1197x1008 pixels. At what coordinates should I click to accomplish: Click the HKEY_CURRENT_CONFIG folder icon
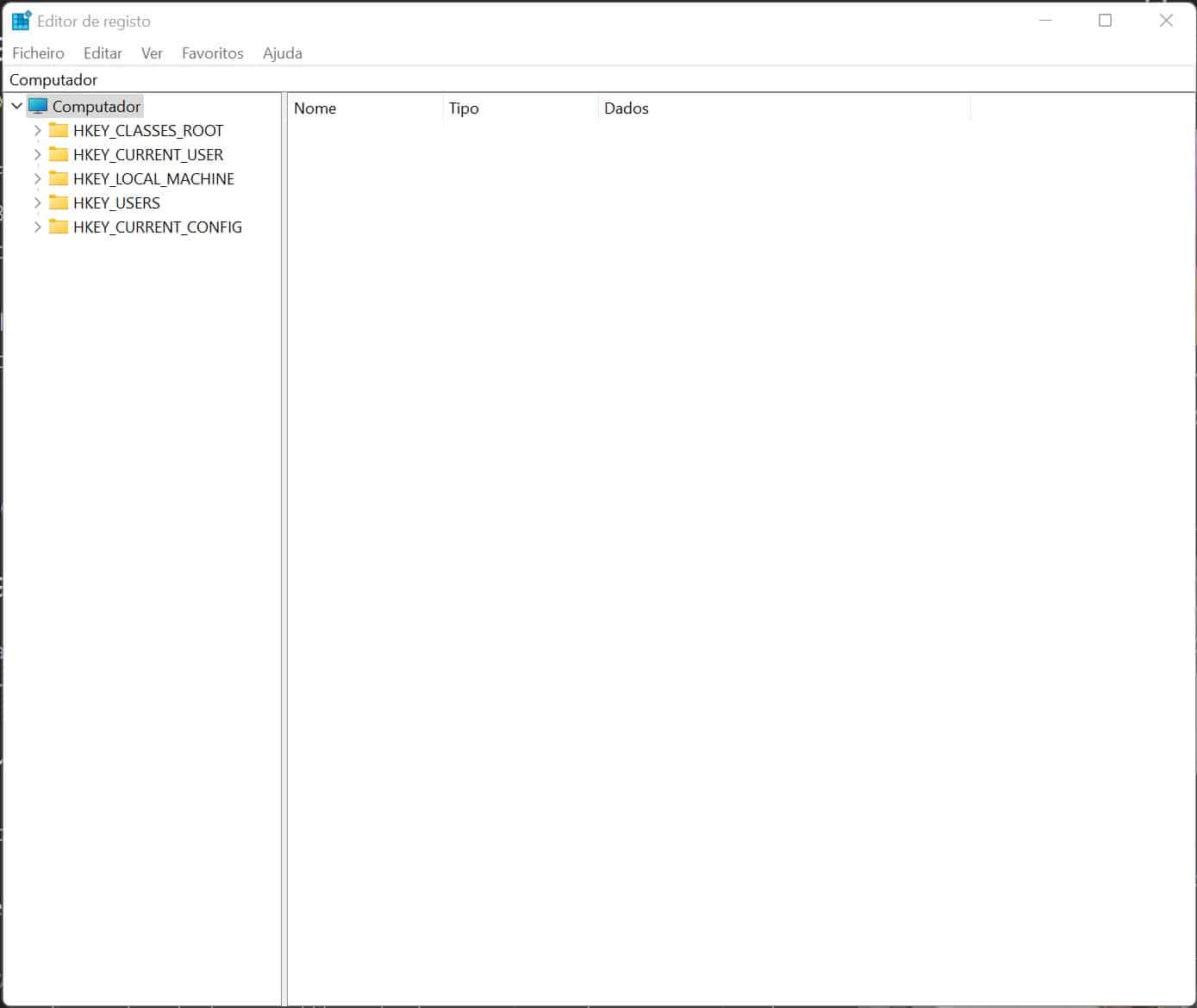[x=59, y=227]
